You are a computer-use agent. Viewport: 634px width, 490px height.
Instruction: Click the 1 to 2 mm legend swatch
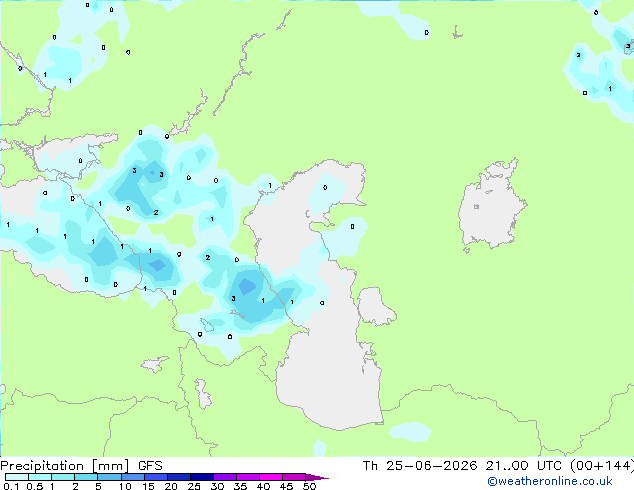[x=63, y=477]
